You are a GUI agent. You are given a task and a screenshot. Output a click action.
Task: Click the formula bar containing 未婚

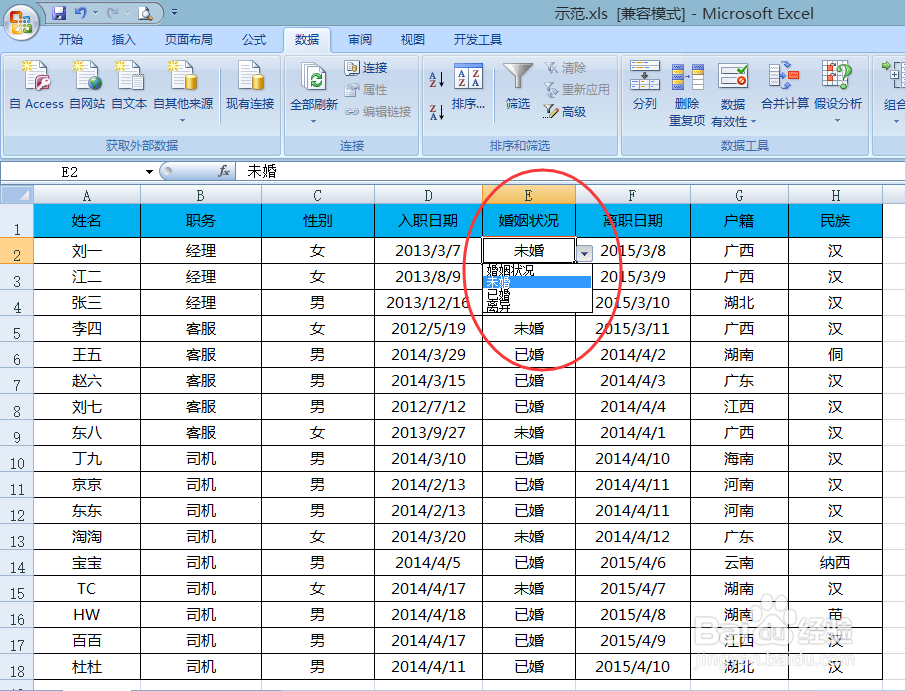pyautogui.click(x=571, y=171)
